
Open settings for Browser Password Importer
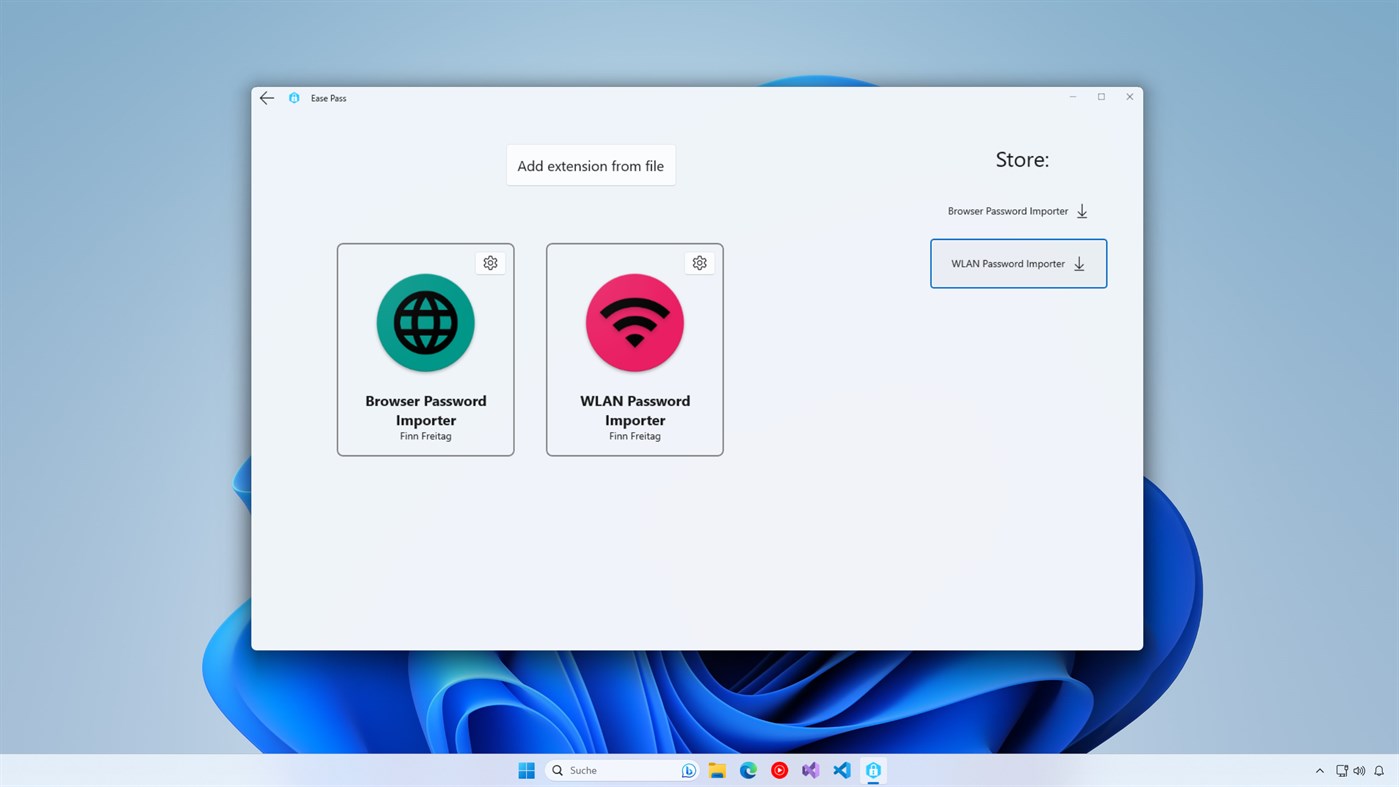490,262
